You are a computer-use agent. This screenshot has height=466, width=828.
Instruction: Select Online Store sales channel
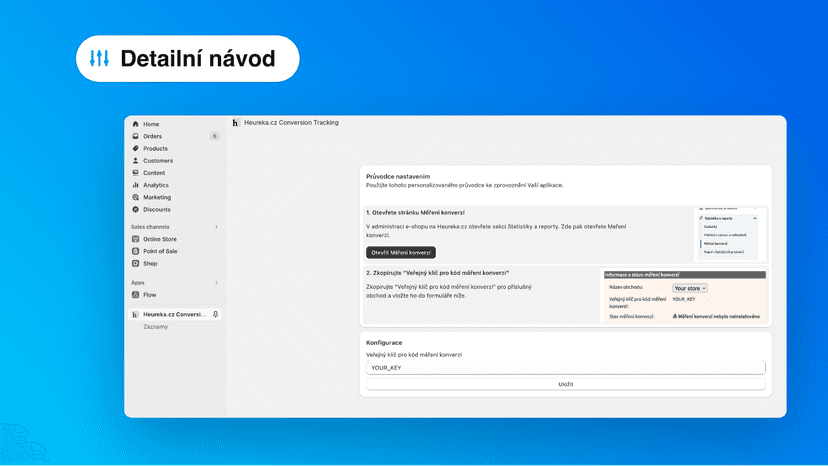(160, 239)
